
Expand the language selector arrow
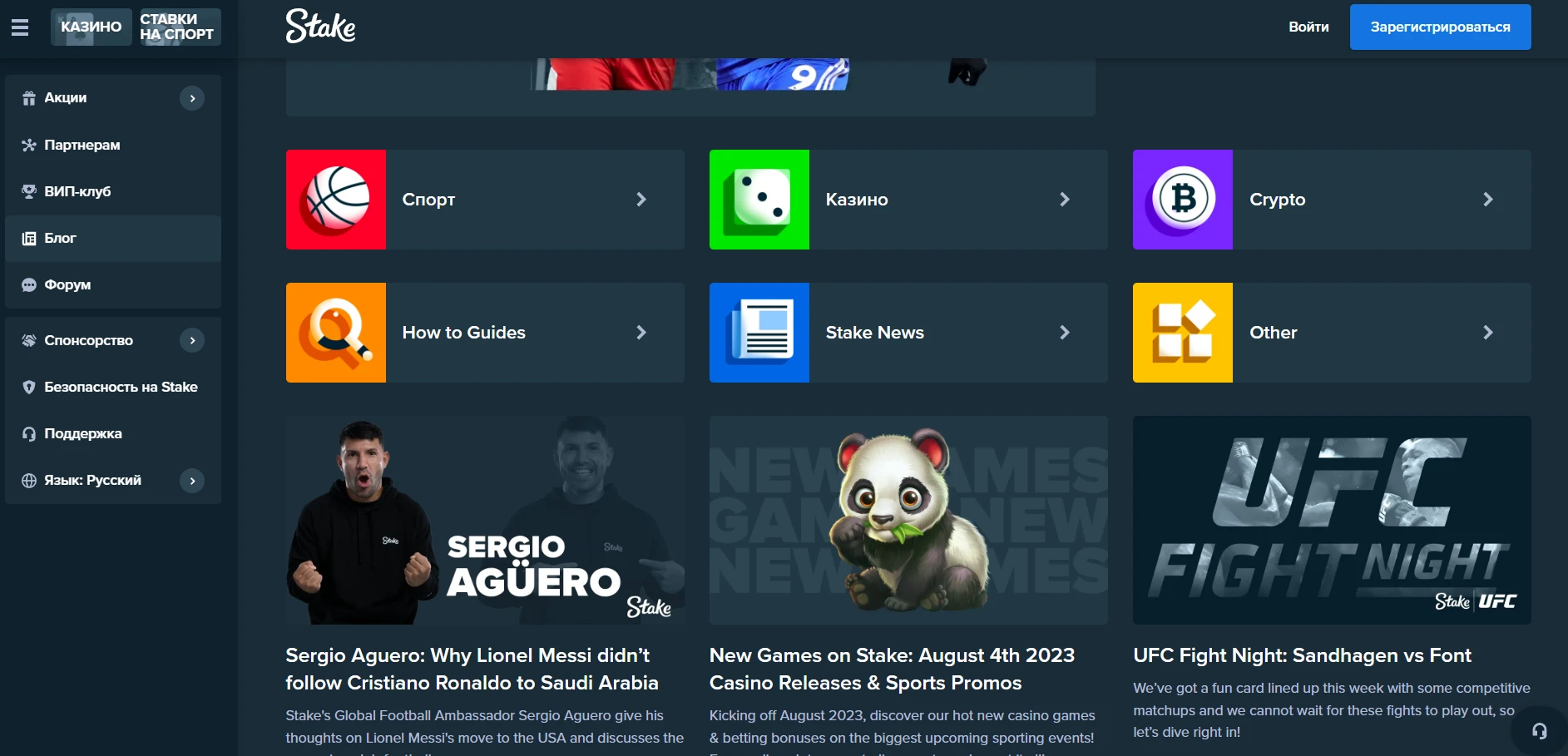(x=192, y=480)
